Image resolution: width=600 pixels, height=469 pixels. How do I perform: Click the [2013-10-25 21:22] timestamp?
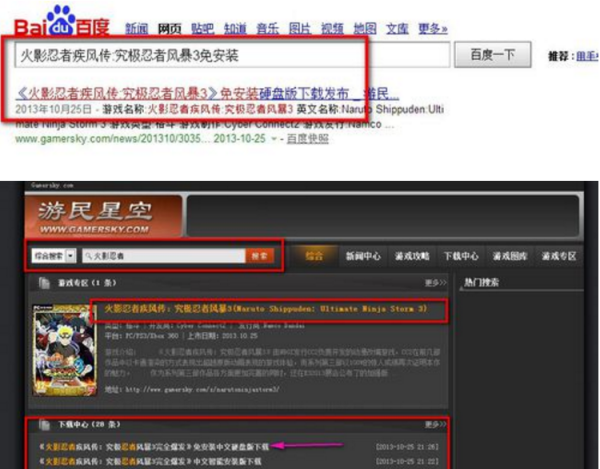pos(407,461)
